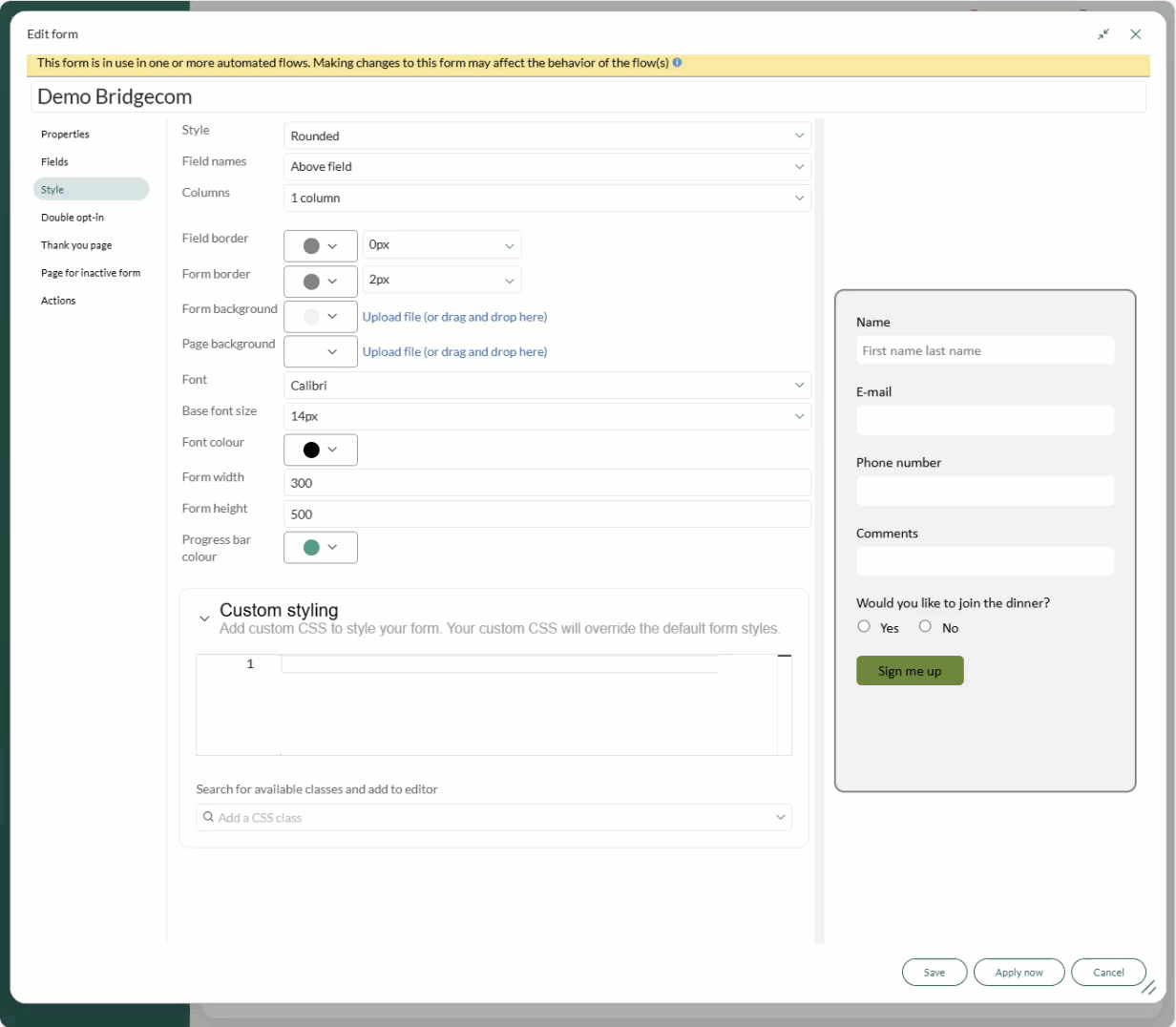Open the Font dropdown showing Calibri
This screenshot has width=1176, height=1027.
click(x=547, y=386)
